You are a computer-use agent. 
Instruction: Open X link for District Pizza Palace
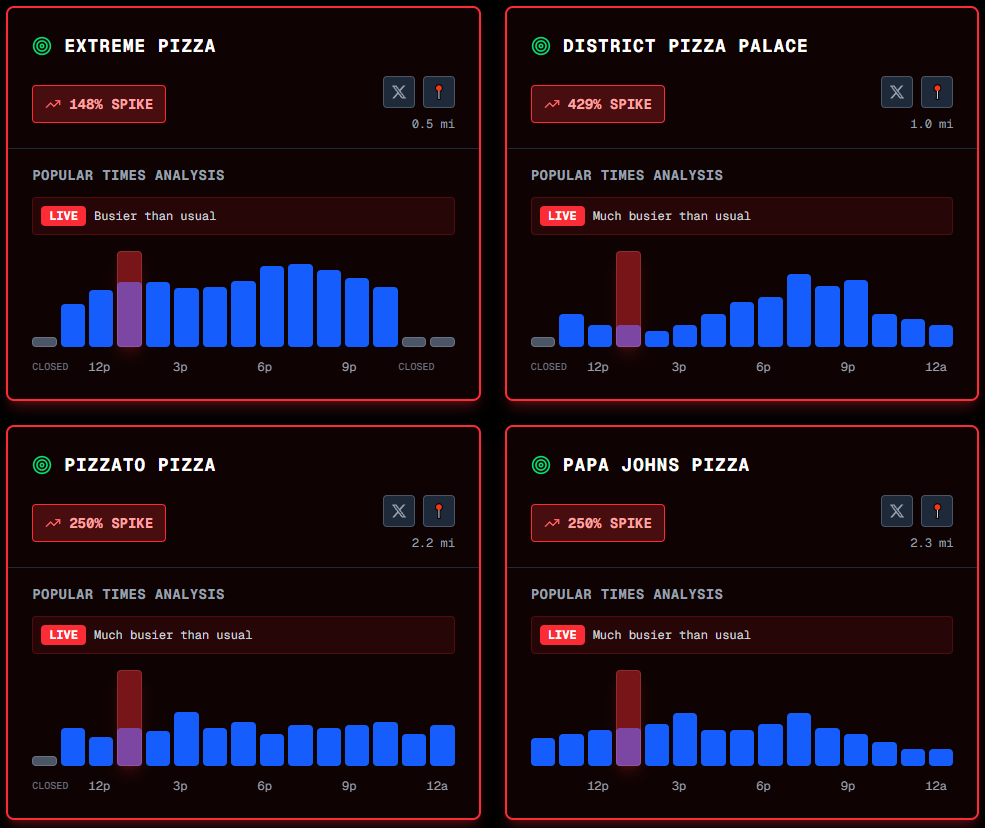(897, 92)
